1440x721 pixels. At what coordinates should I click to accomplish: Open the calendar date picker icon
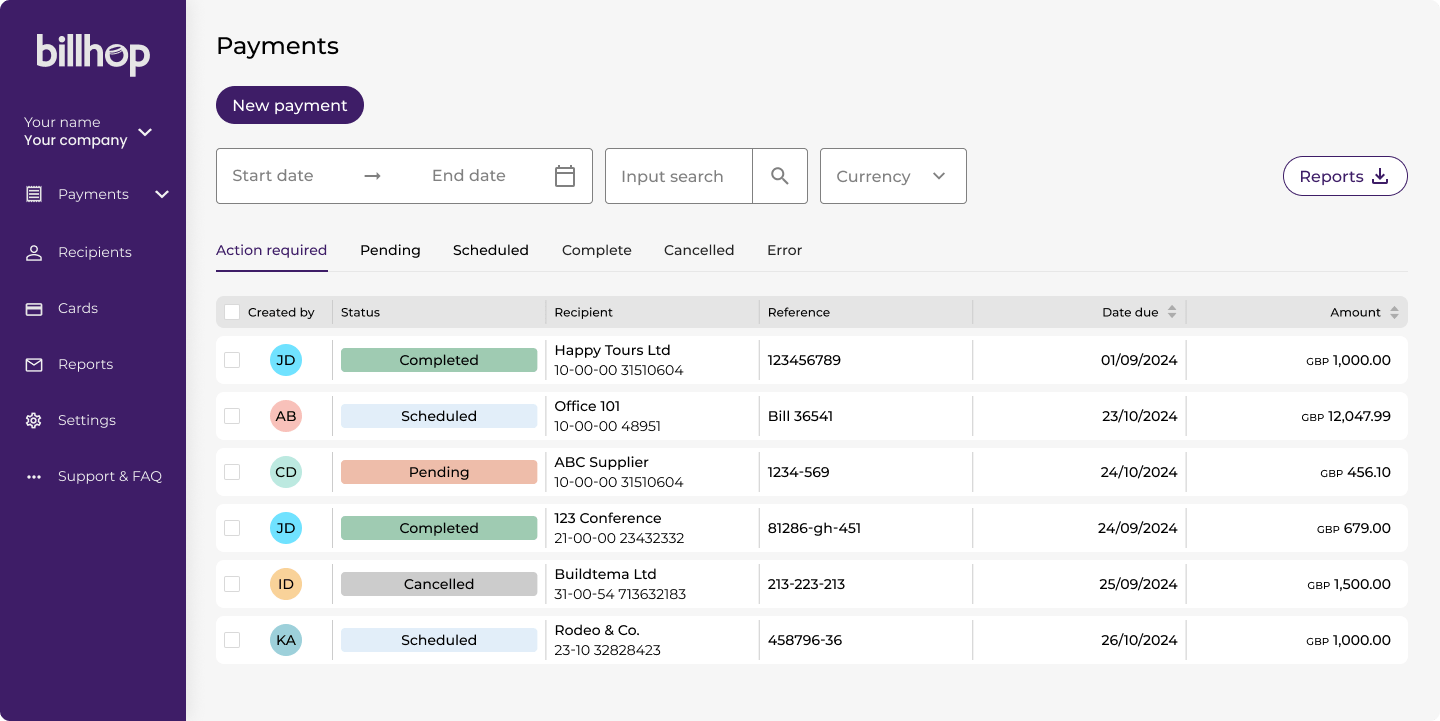[565, 176]
